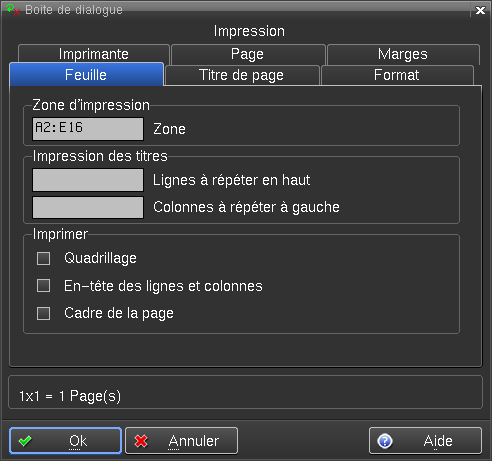The height and width of the screenshot is (461, 492).
Task: Close the dialog with the title bar X
Action: [x=480, y=10]
